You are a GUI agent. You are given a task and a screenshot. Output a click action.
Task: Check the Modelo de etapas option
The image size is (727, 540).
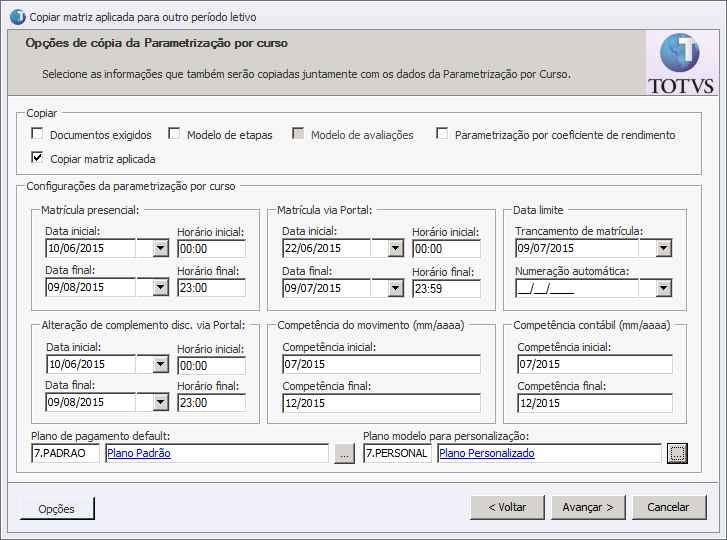click(x=174, y=134)
